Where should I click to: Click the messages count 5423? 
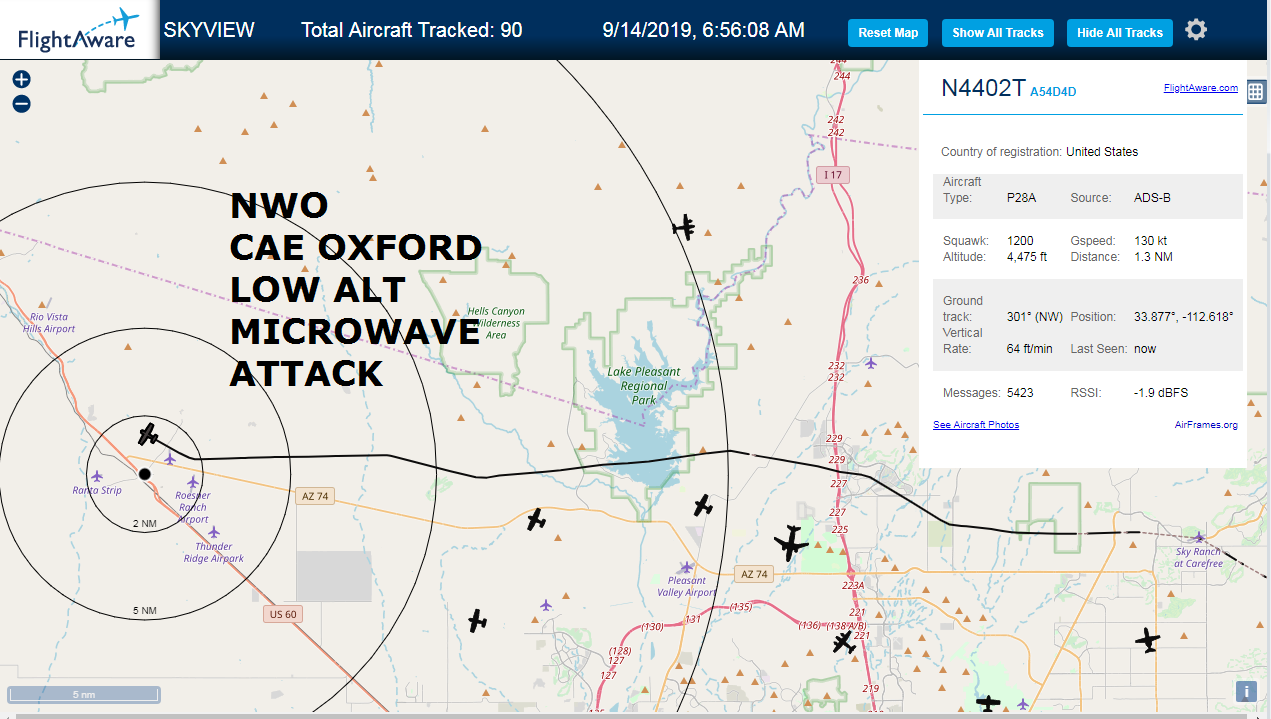click(1020, 393)
